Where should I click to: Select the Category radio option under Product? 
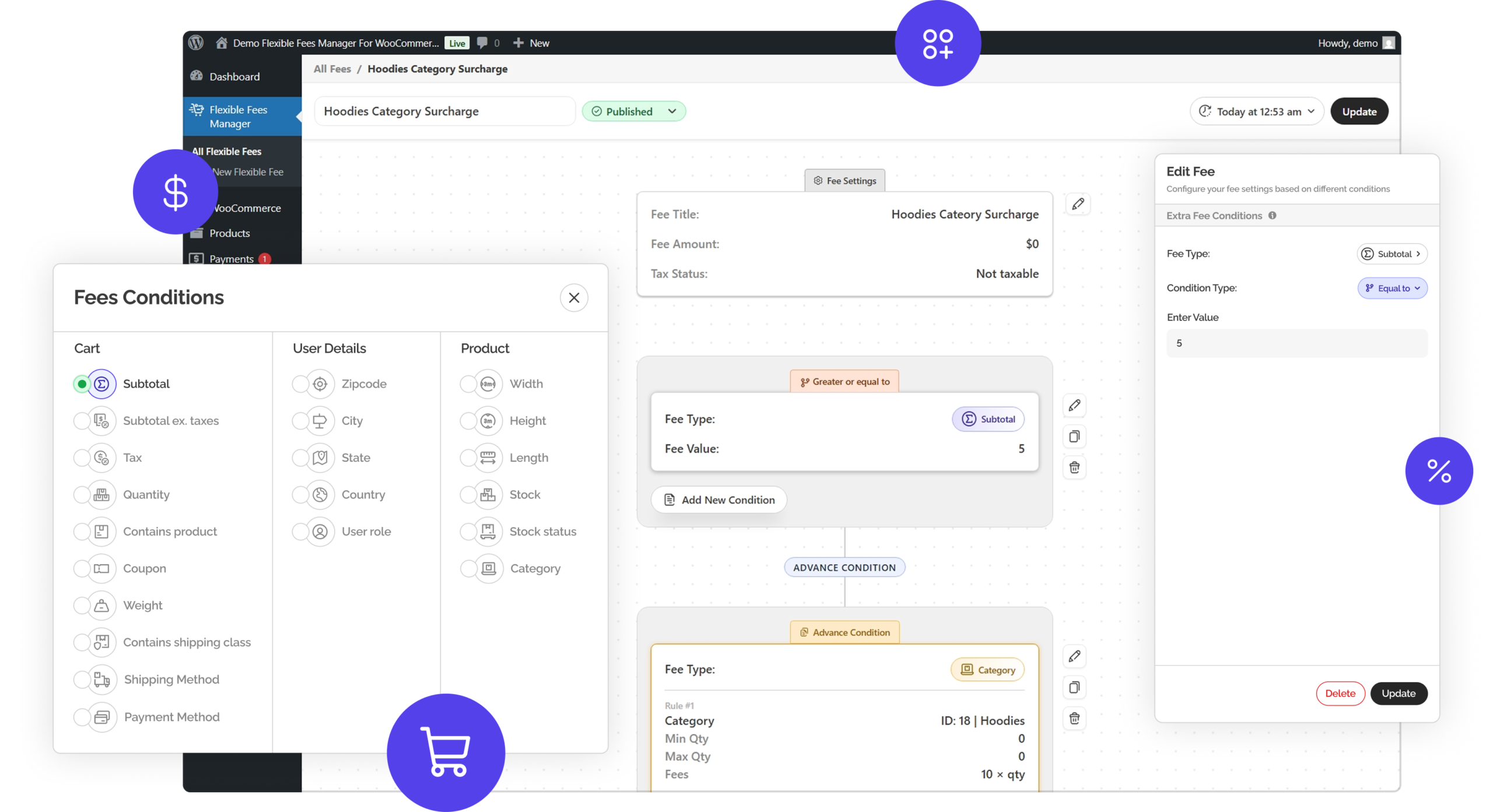pyautogui.click(x=468, y=568)
